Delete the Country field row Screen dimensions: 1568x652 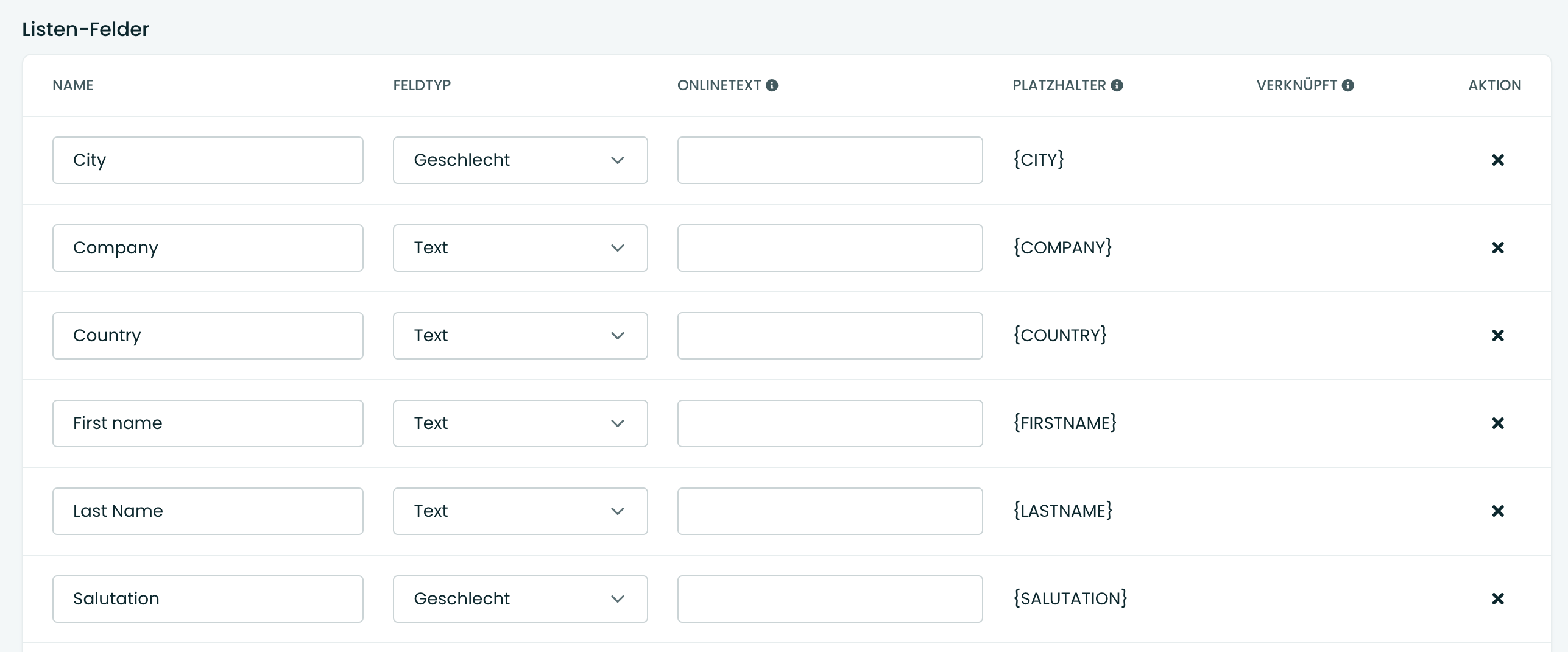(x=1497, y=336)
